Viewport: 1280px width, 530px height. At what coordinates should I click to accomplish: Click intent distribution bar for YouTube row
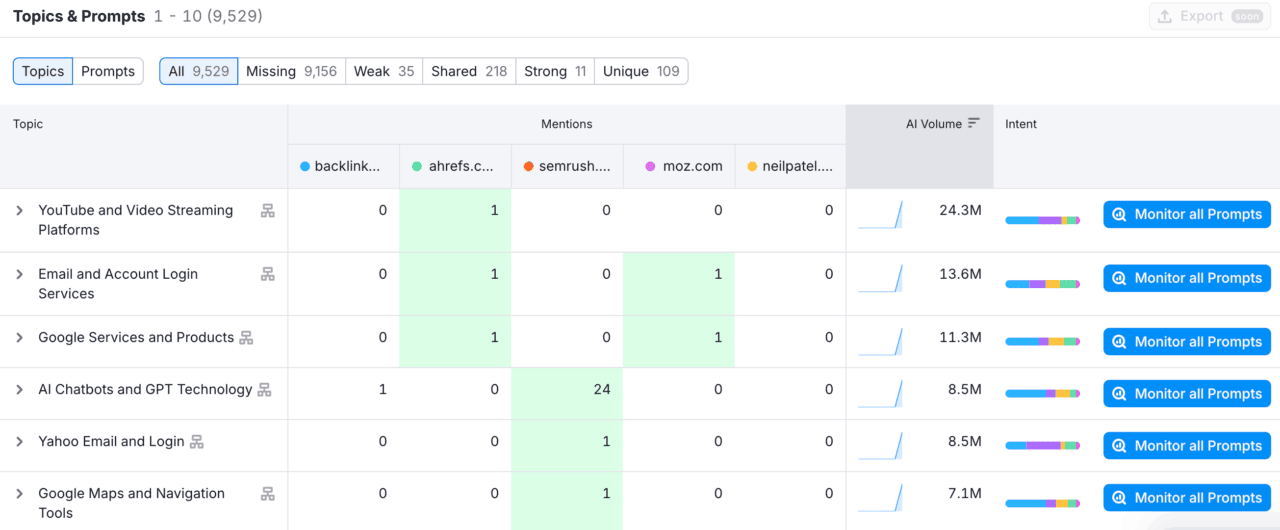1043,220
